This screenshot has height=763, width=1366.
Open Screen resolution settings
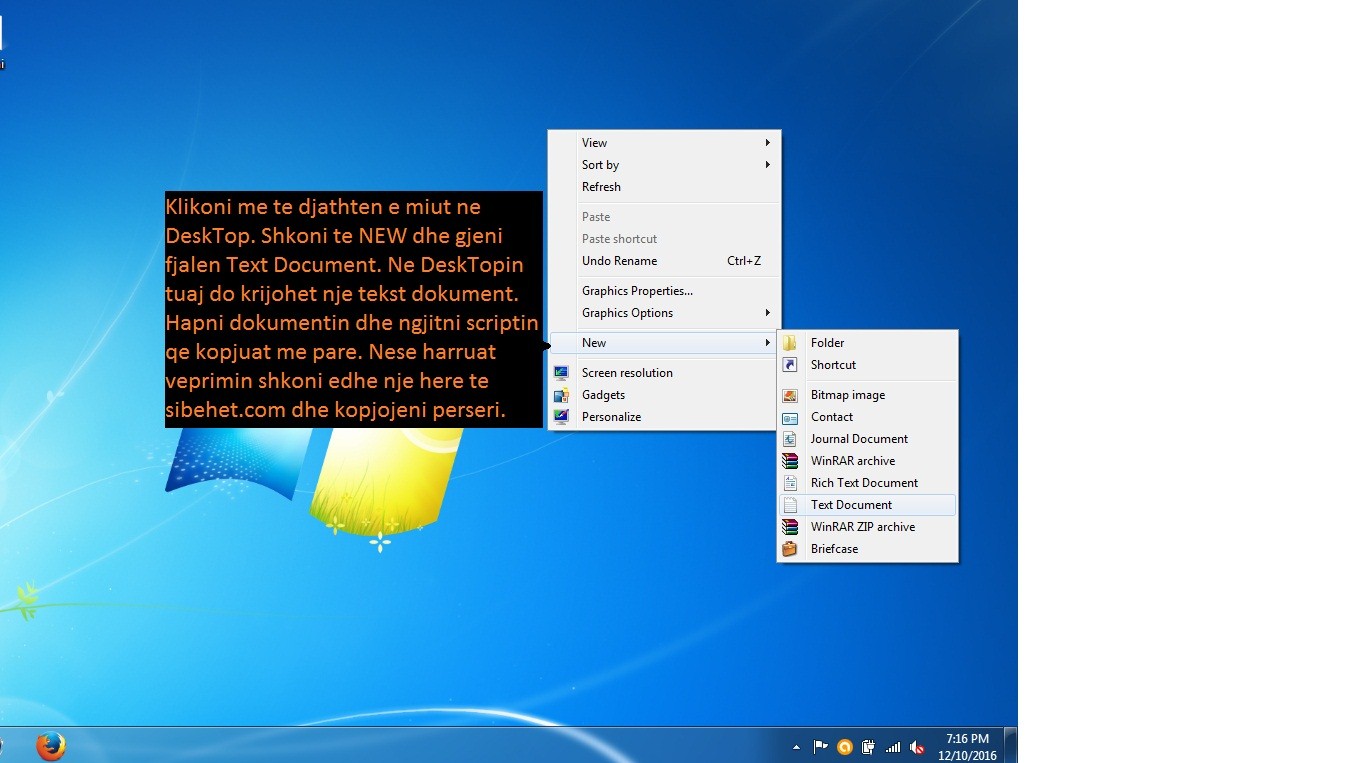pos(664,373)
